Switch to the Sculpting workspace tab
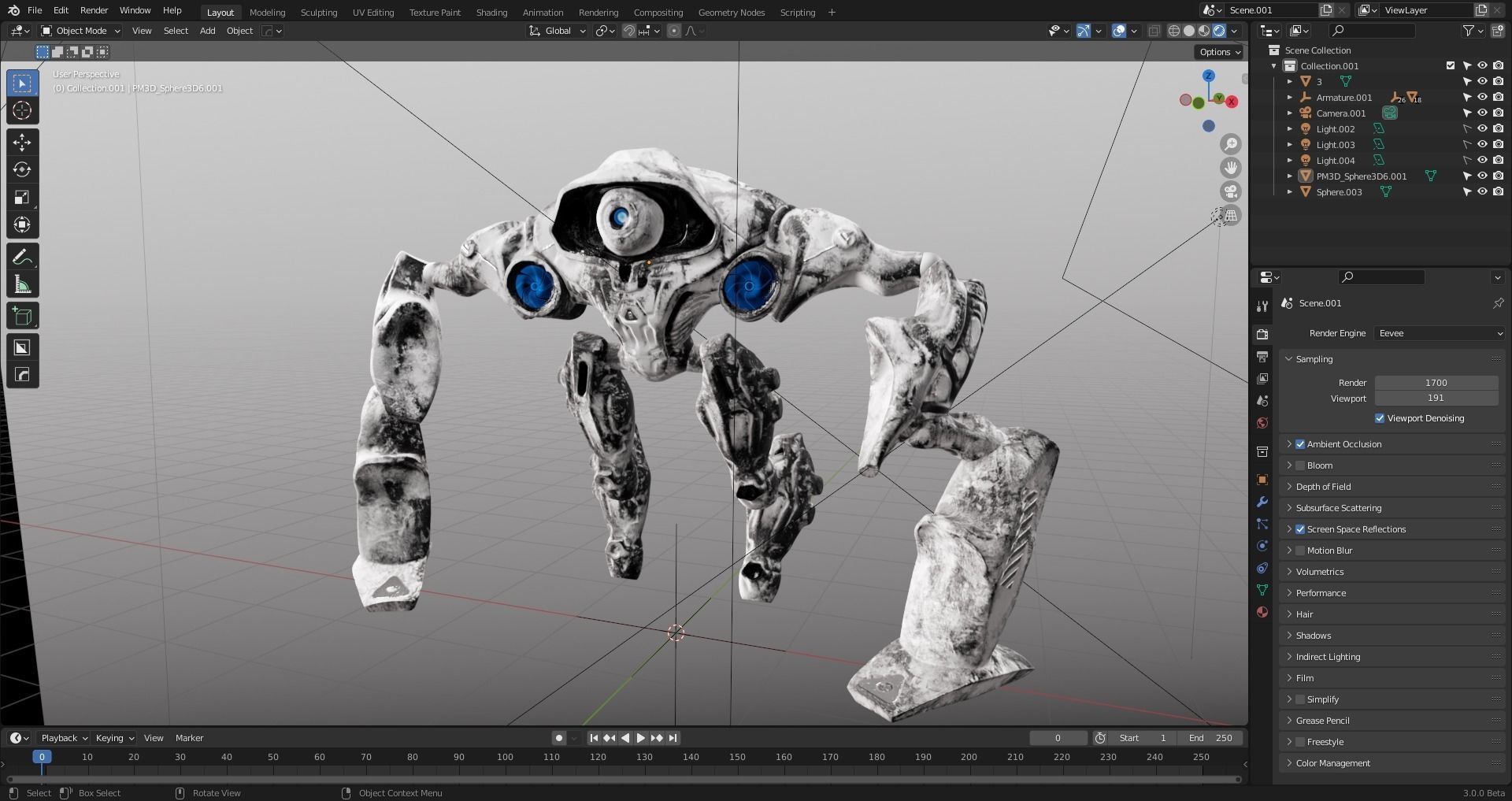The width and height of the screenshot is (1512, 801). click(x=319, y=13)
